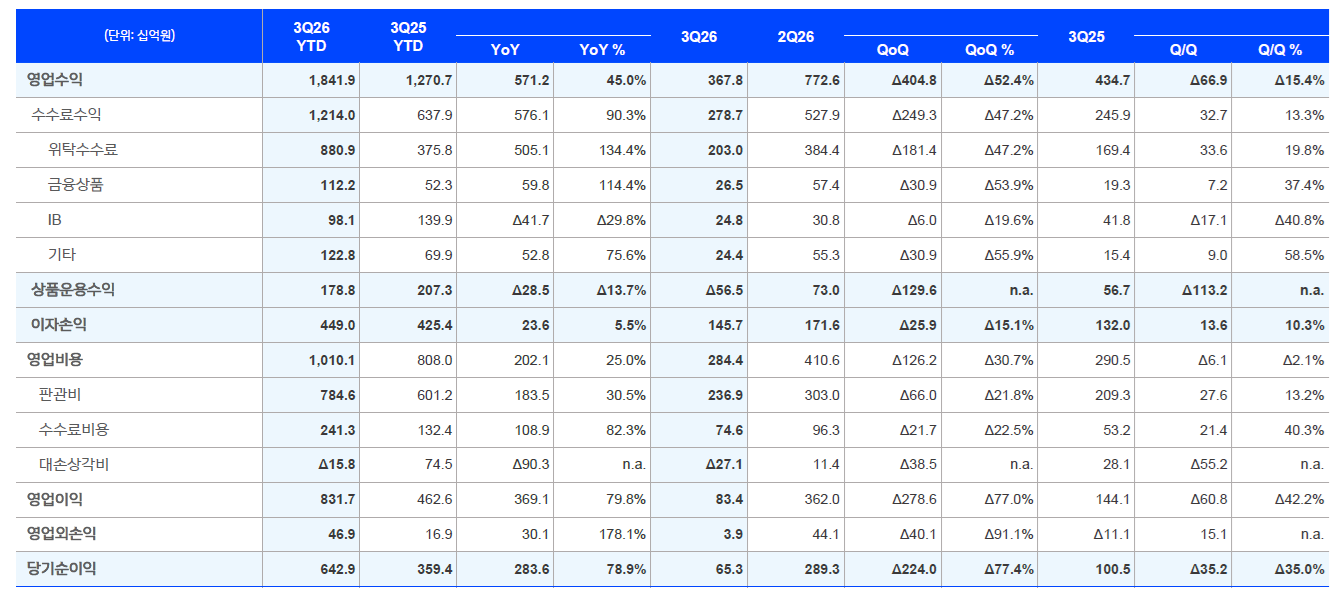Click the "영업이익" row label
The width and height of the screenshot is (1338, 608).
click(55, 499)
